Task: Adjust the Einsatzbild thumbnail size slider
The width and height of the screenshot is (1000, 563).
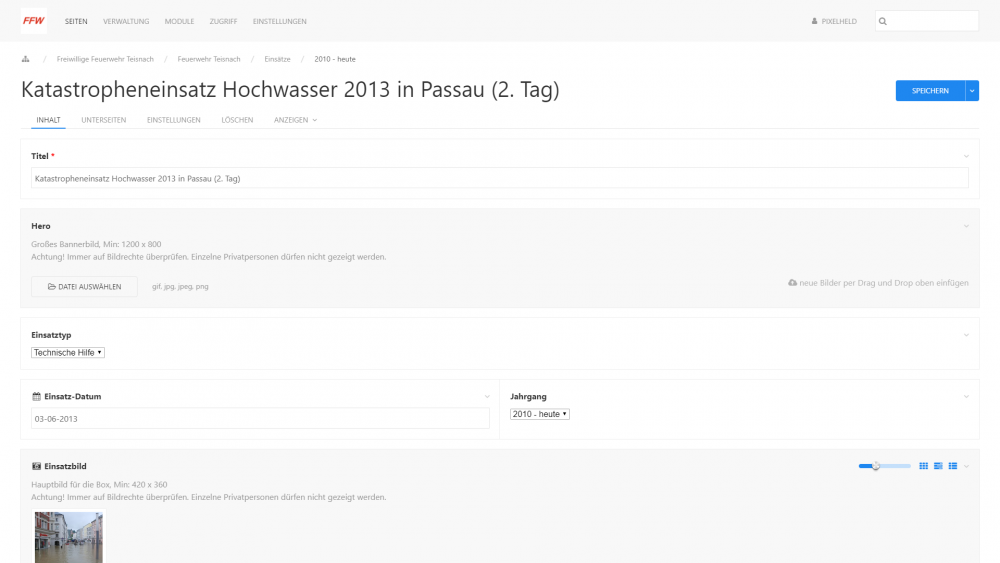Action: [x=876, y=466]
